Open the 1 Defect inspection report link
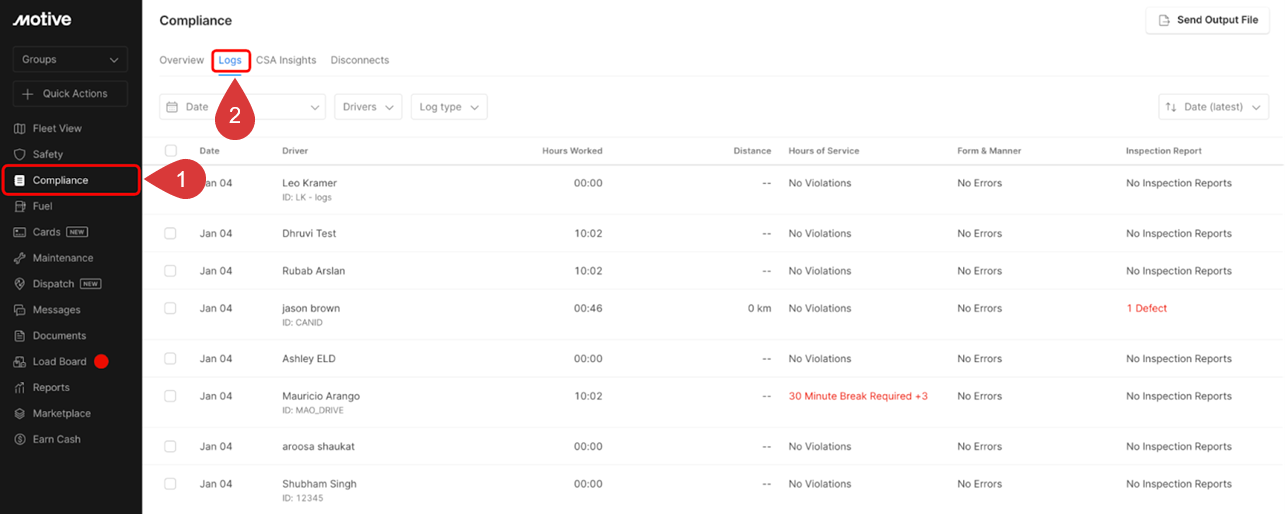Screen dimensions: 1285x514 (1147, 308)
